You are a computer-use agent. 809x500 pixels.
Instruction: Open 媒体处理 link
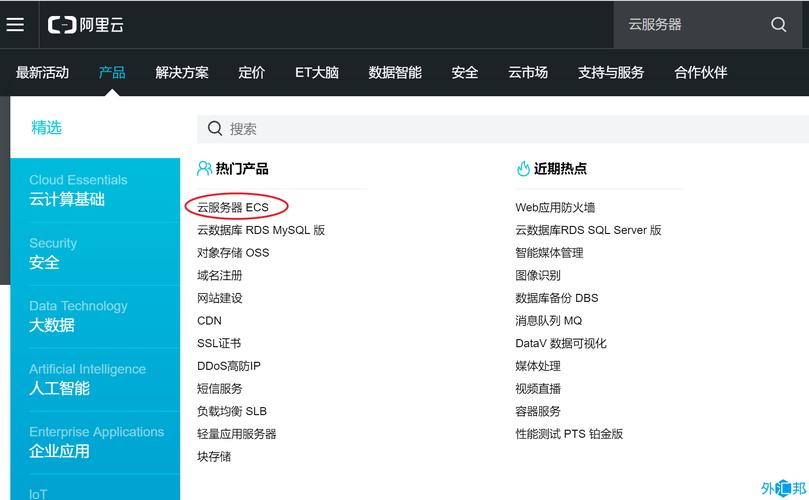pos(538,366)
